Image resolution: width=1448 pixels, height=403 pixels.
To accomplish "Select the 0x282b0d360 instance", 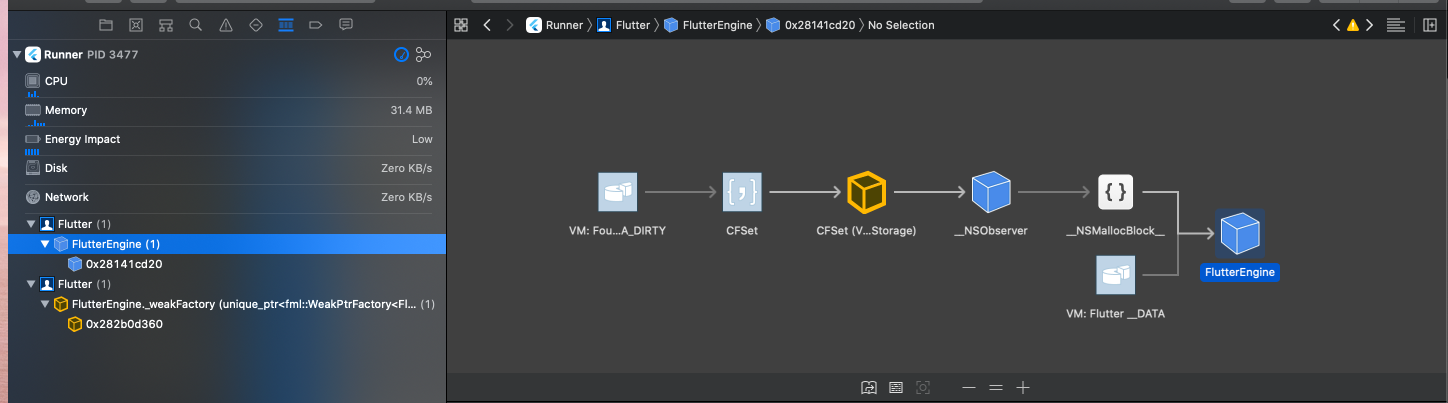I will tap(124, 324).
